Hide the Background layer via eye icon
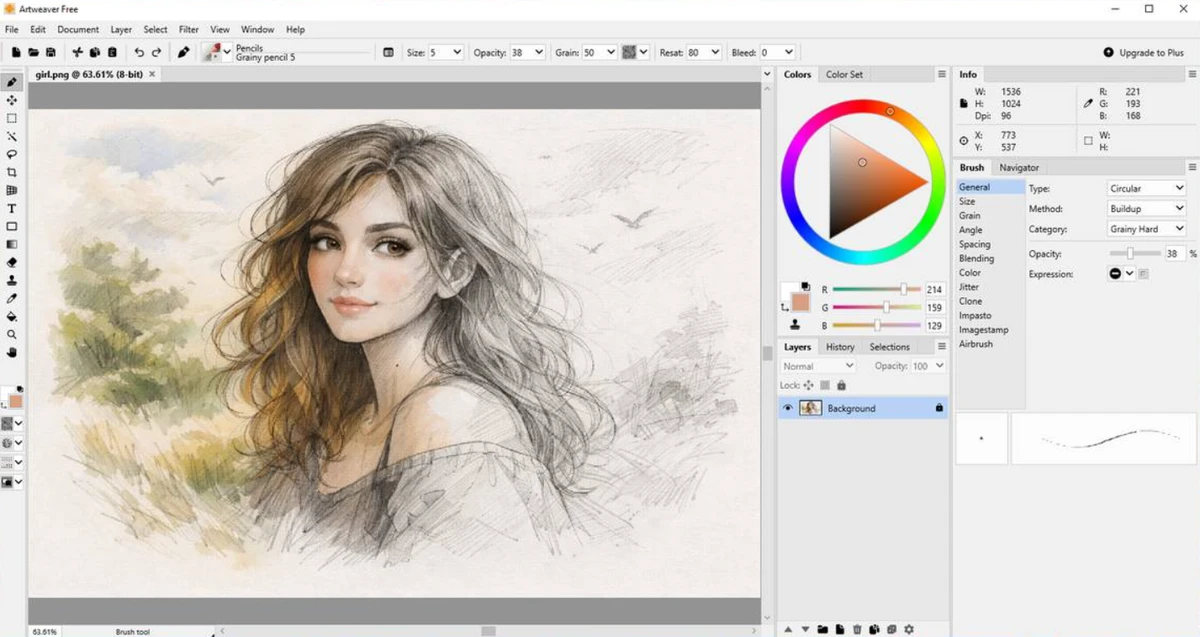 coord(788,408)
